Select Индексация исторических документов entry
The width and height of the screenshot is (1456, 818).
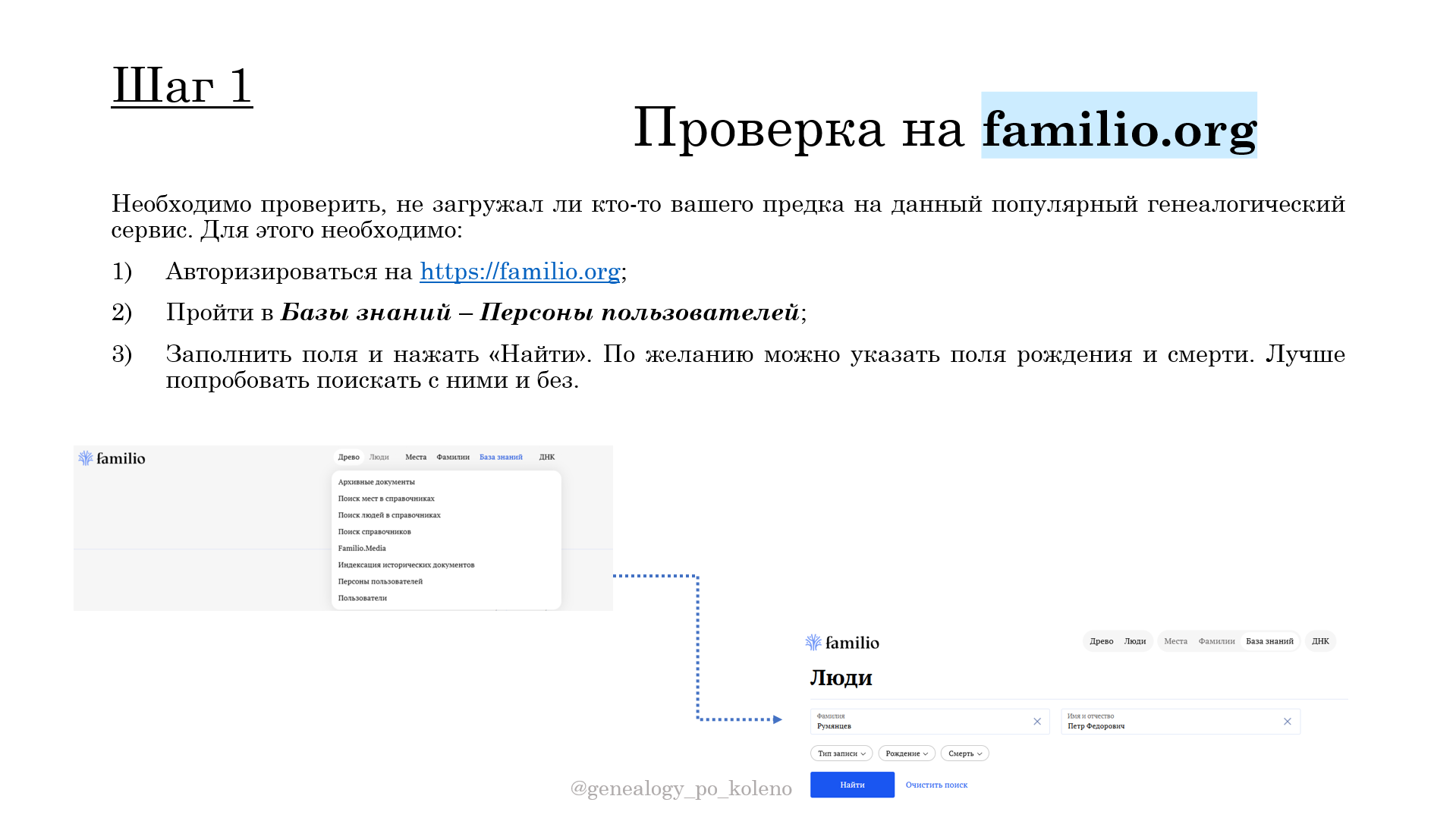tap(406, 565)
